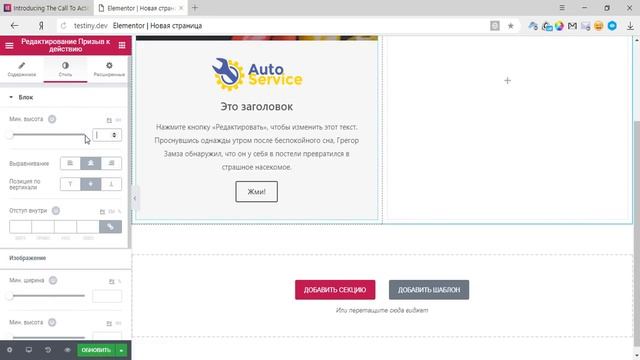Click third padding input field
Image resolution: width=640 pixels, height=360 pixels.
[x=65, y=227]
